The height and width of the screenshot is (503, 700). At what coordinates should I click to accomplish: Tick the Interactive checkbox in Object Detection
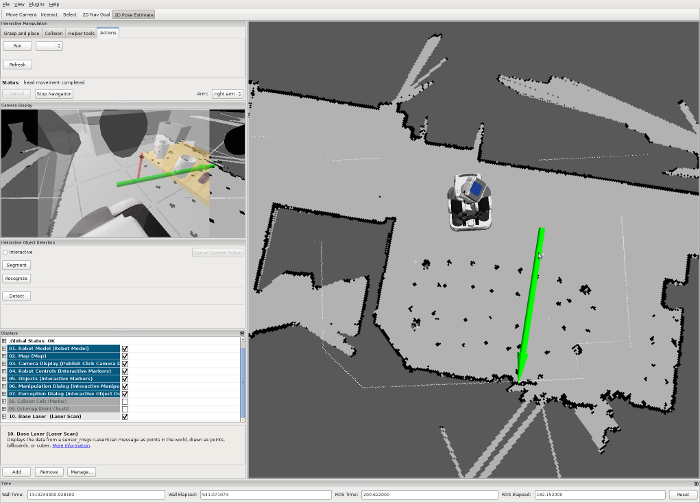(x=5, y=252)
